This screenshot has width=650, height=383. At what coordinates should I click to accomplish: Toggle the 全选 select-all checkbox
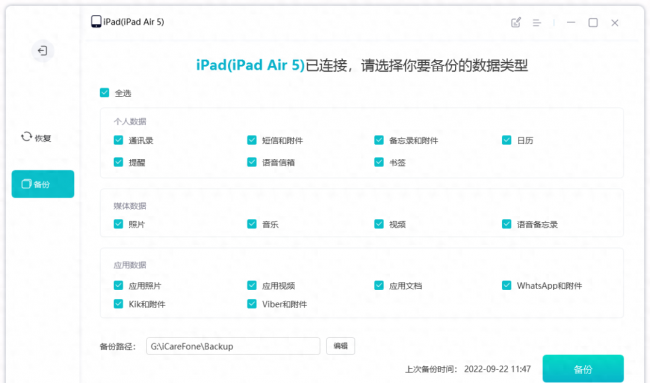click(x=104, y=92)
